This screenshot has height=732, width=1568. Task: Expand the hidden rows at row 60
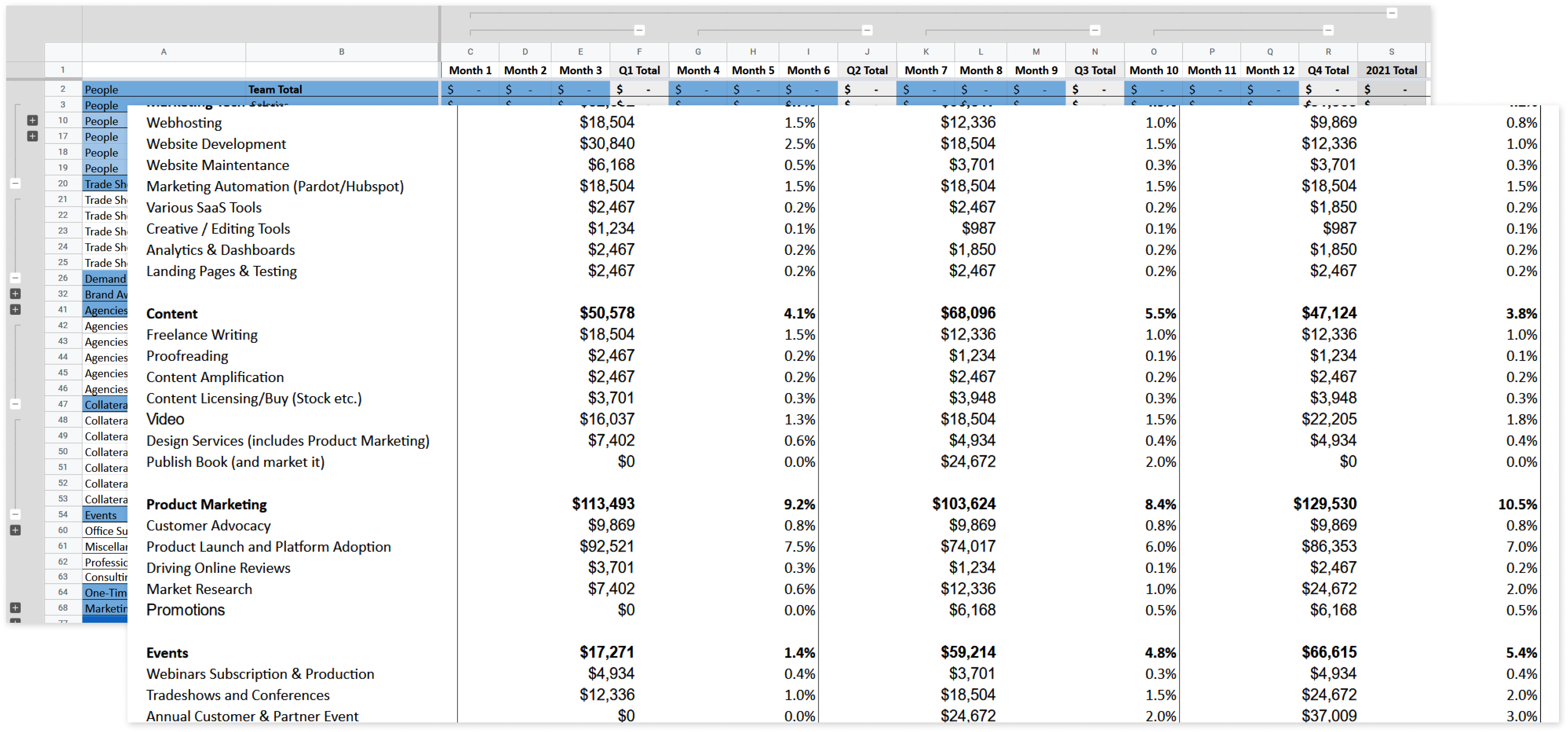16,530
